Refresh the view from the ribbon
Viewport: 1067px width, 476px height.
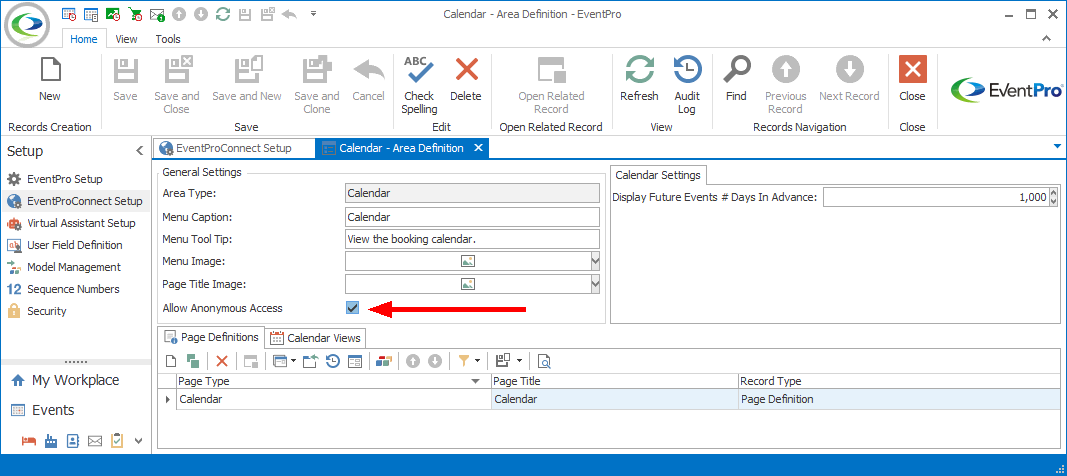point(639,80)
